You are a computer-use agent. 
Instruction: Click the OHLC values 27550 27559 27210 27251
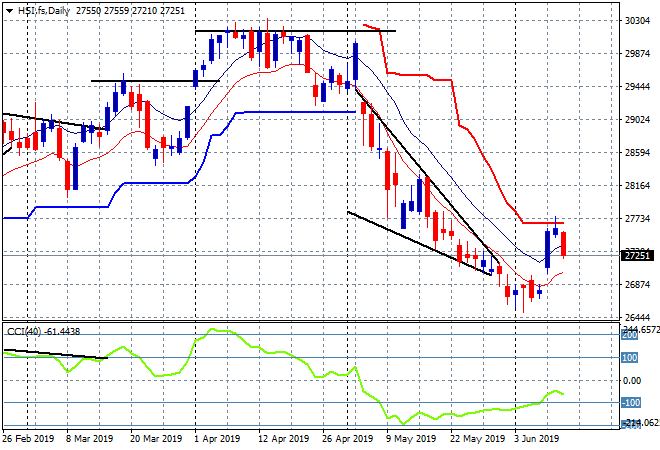point(130,11)
